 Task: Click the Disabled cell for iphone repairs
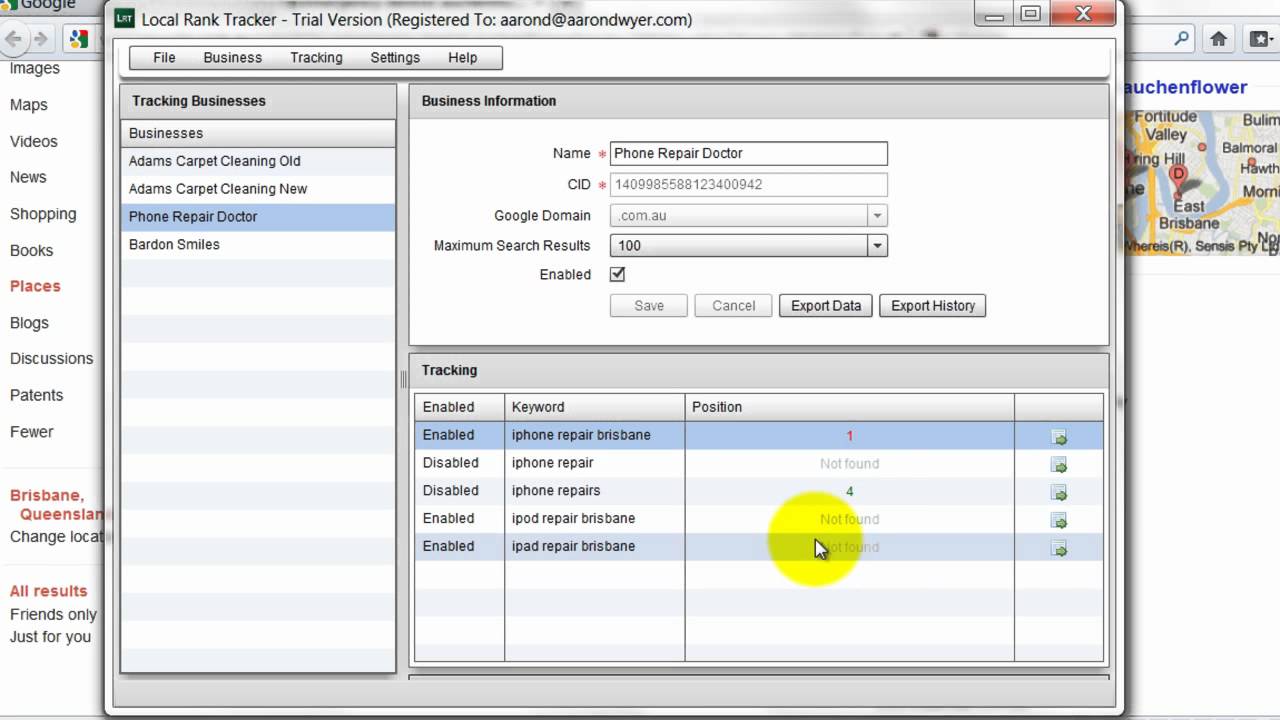[x=459, y=491]
